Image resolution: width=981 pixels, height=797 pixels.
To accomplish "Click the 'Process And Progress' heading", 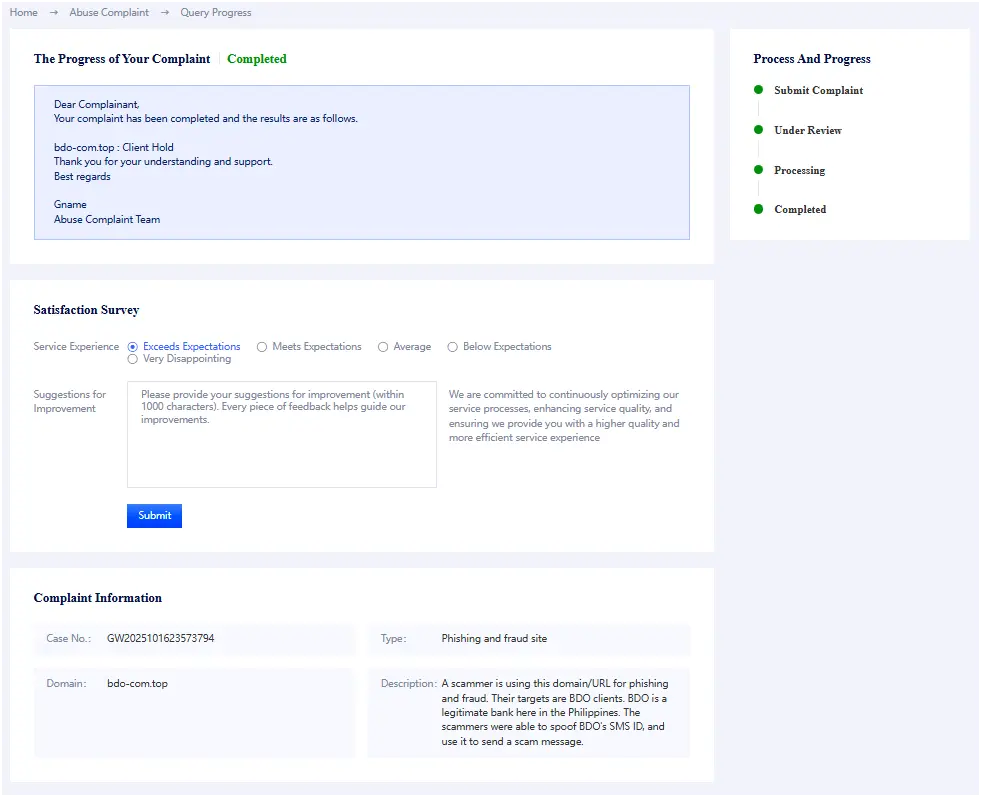I will pos(812,59).
